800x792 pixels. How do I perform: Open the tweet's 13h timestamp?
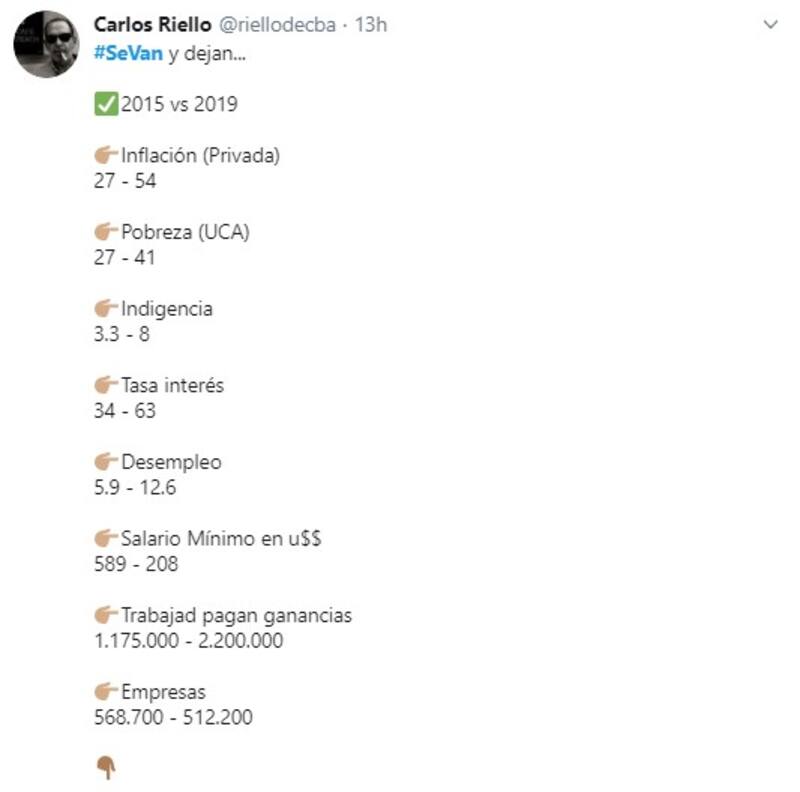(370, 24)
